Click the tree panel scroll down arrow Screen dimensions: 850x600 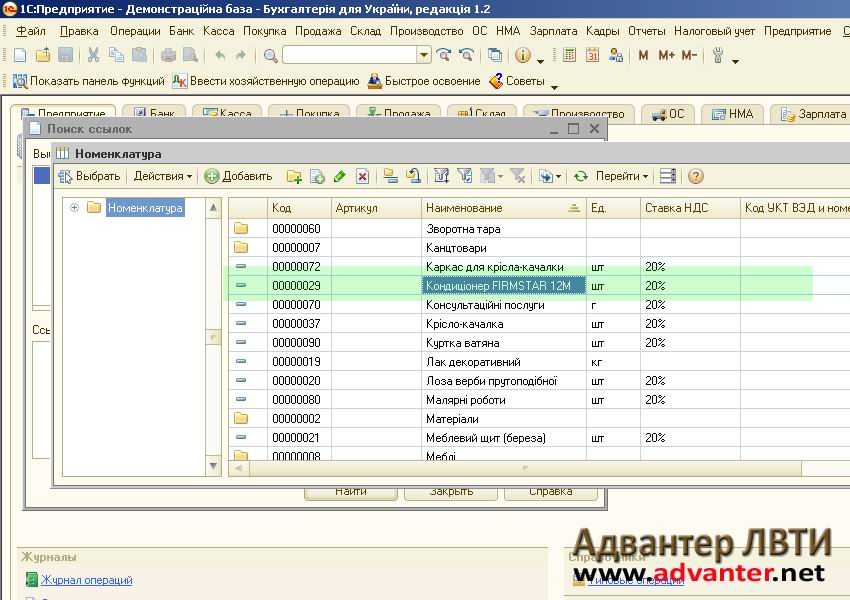point(214,466)
